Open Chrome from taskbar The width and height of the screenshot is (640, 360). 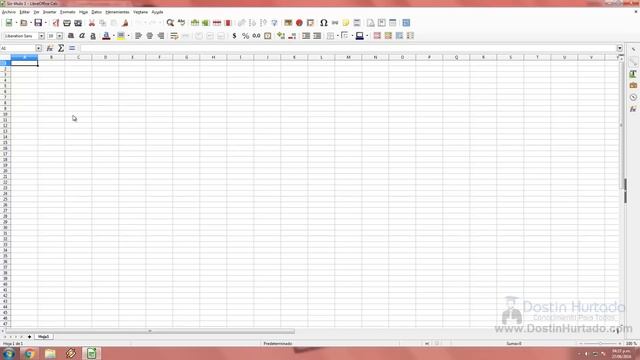[29, 353]
